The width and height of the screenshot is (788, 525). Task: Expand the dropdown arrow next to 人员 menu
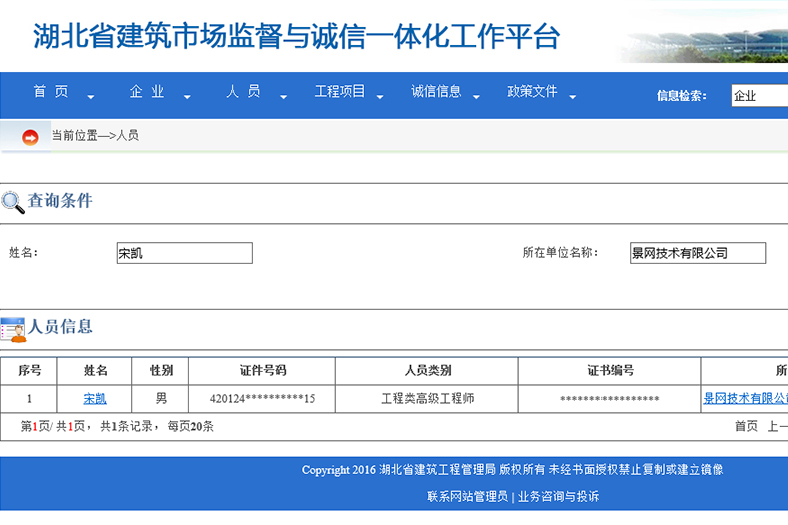(x=283, y=97)
